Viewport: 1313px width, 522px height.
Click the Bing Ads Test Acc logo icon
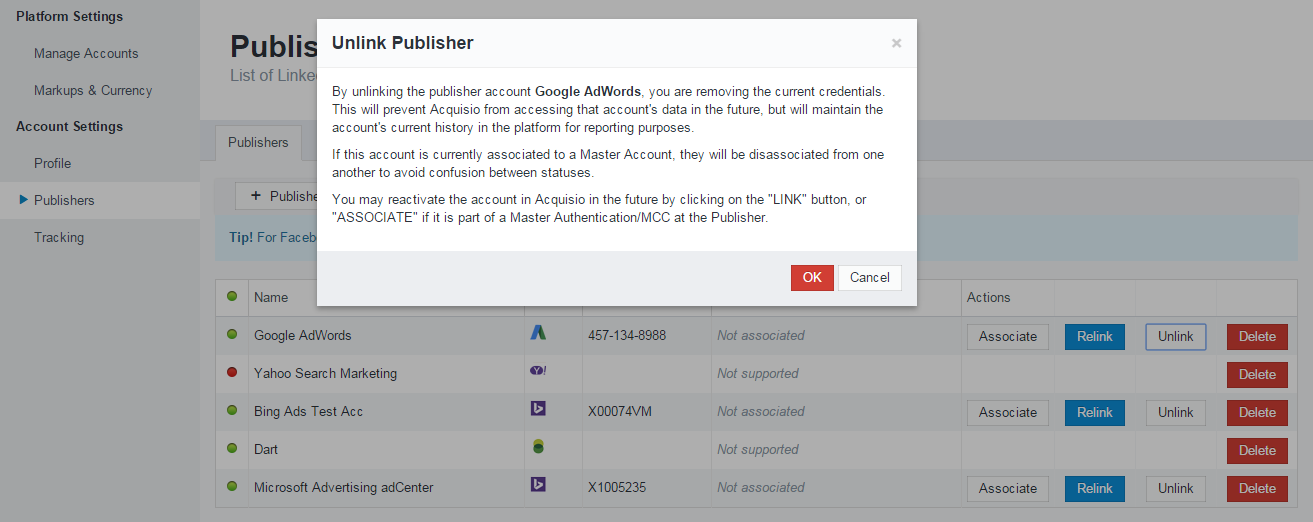pyautogui.click(x=538, y=410)
